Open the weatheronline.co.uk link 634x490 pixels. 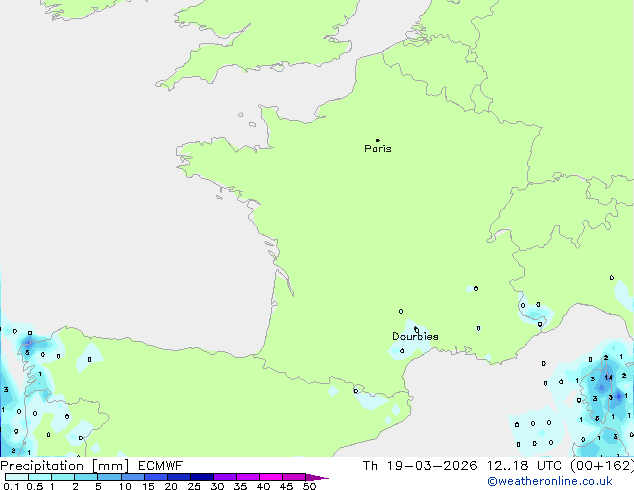(x=550, y=481)
